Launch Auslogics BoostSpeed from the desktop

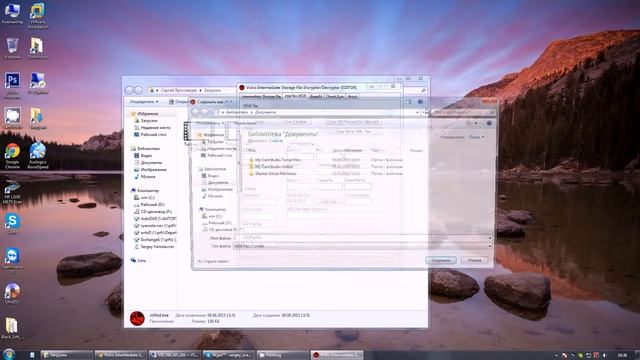pyautogui.click(x=38, y=156)
